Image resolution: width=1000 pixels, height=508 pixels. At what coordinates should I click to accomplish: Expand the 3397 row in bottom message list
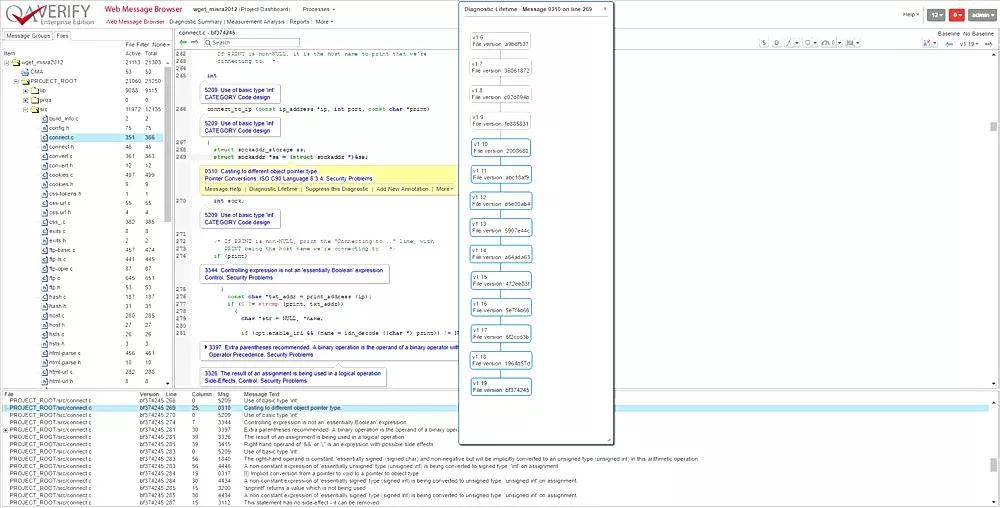click(x=6, y=430)
